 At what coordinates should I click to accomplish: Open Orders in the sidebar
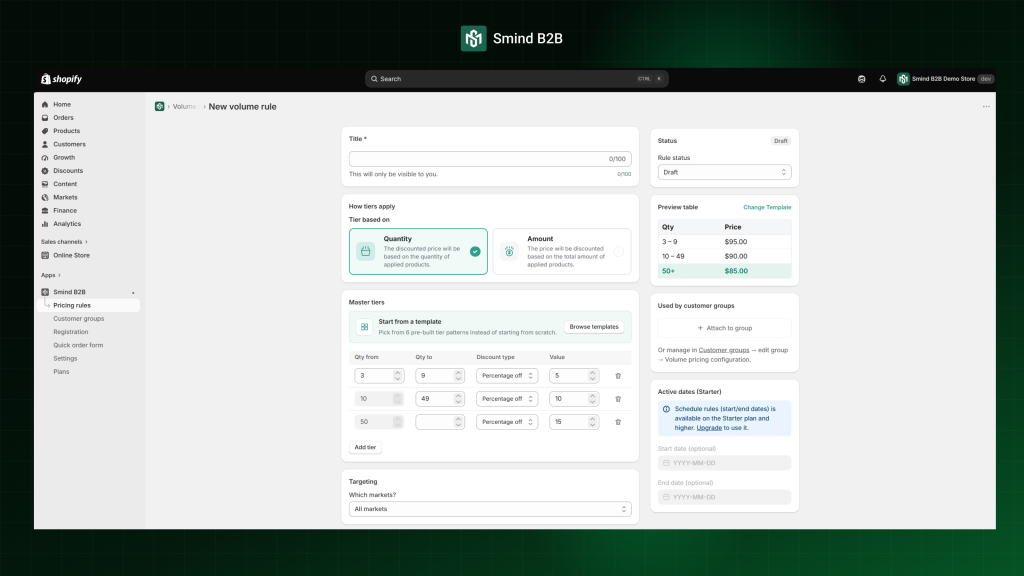[x=63, y=118]
